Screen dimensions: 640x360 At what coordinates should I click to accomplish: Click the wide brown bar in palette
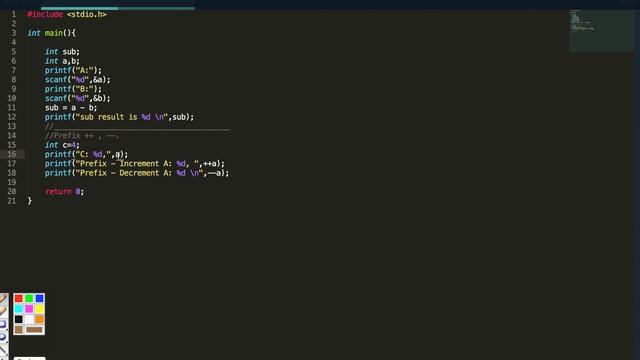coord(34,329)
